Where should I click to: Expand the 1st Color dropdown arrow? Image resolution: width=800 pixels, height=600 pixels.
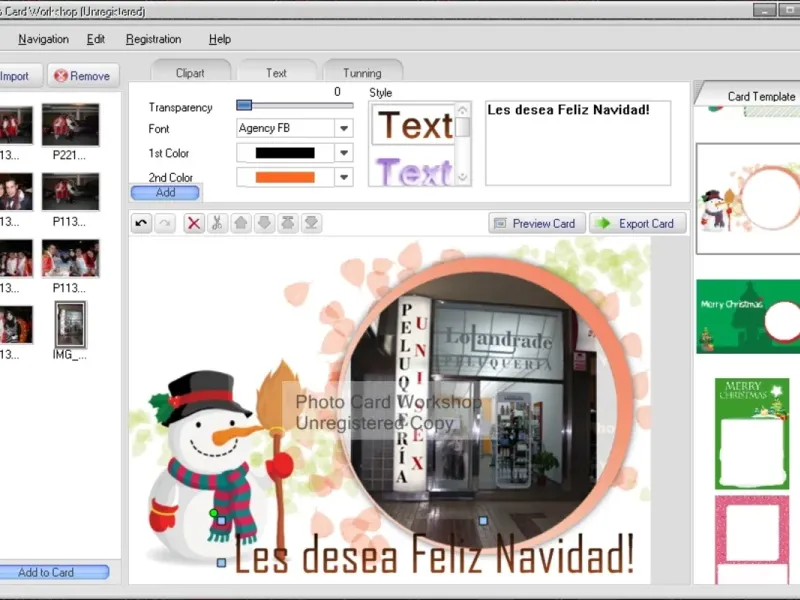(x=344, y=153)
